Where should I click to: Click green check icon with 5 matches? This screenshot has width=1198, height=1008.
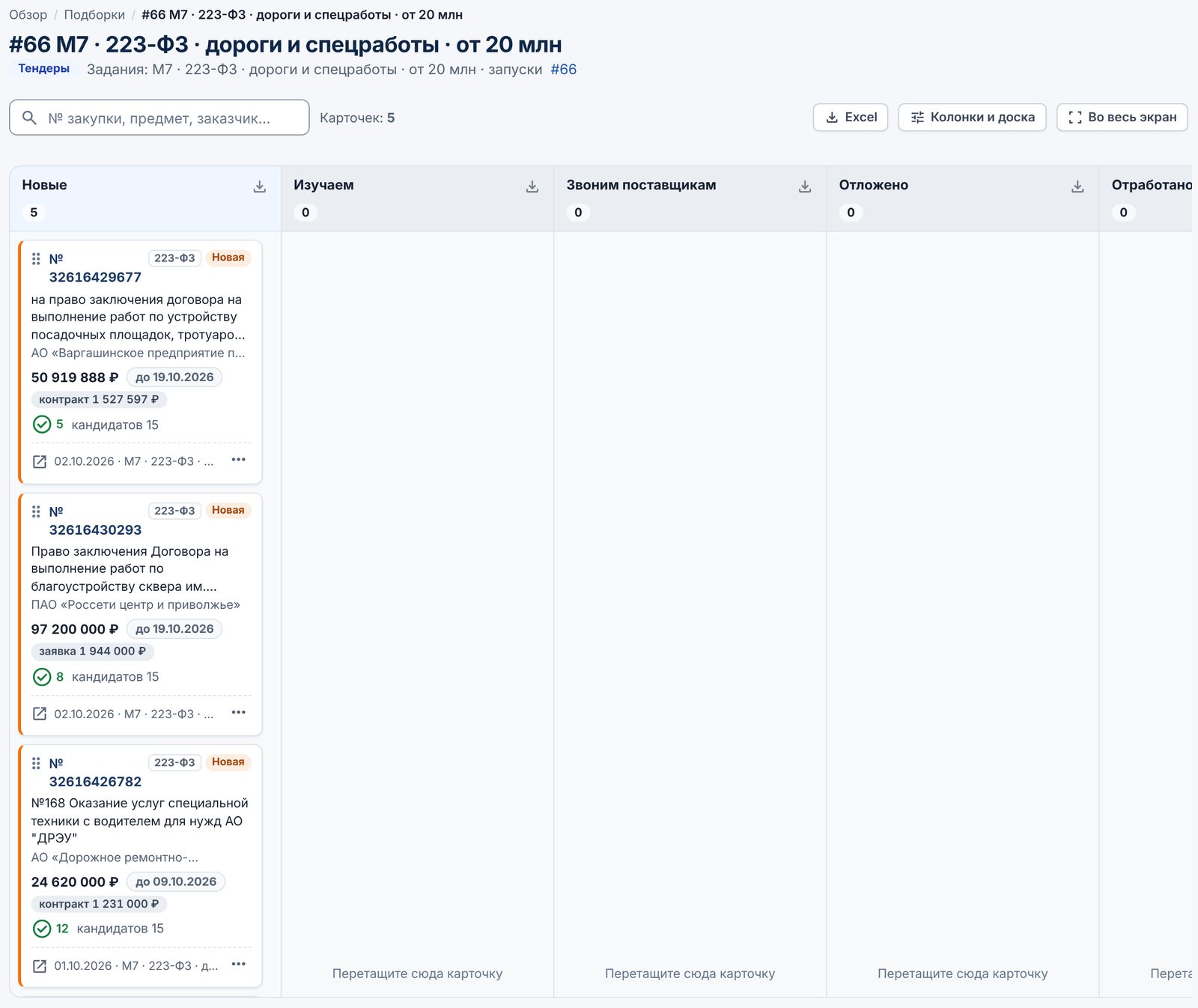coord(42,425)
